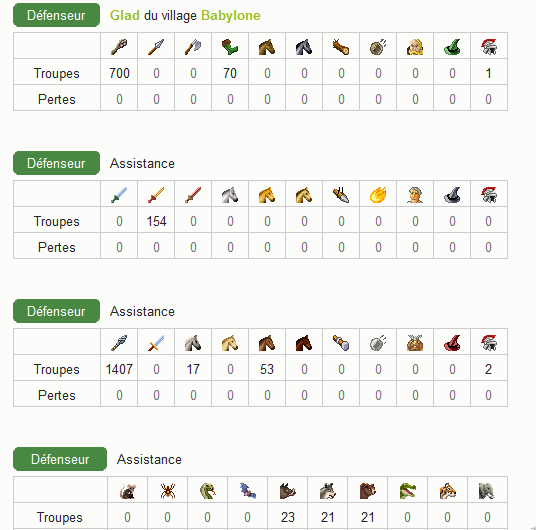Click the red wizard hat icon

point(452,343)
